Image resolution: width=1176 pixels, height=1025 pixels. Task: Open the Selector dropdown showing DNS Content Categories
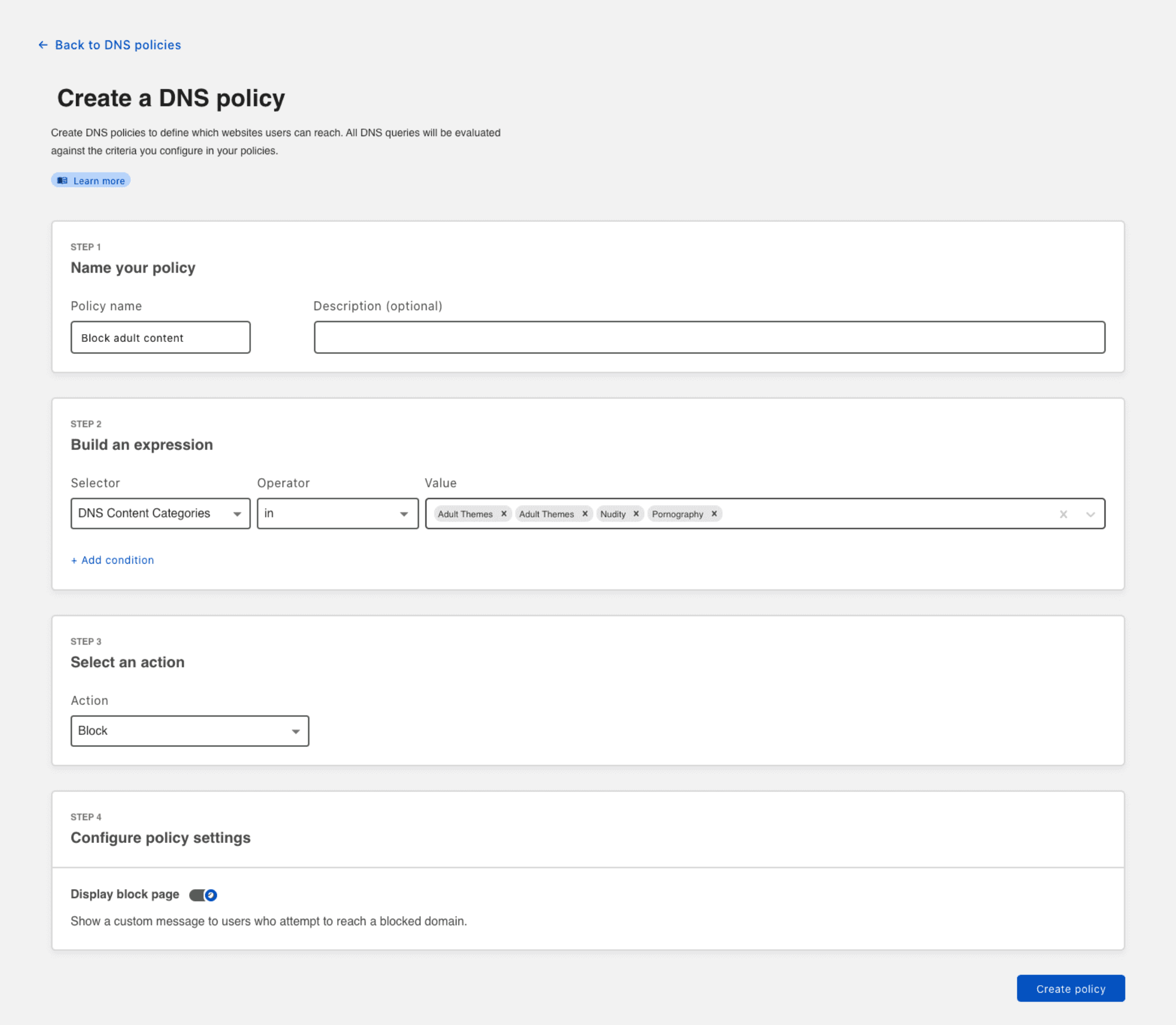(x=160, y=513)
